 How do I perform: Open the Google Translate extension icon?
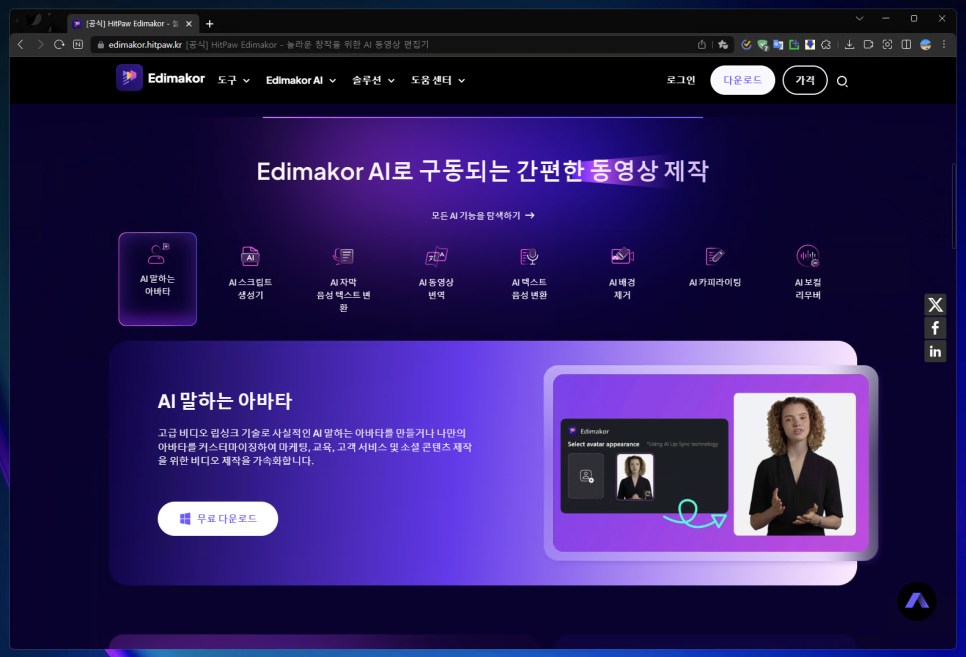[x=778, y=44]
